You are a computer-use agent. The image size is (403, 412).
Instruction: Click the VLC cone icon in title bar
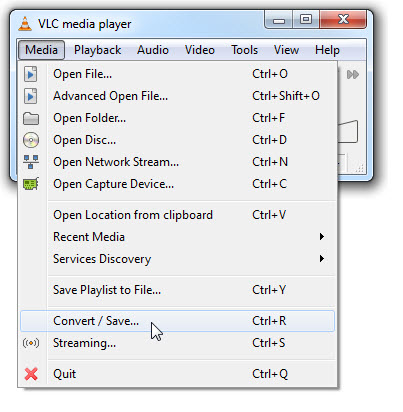point(25,24)
